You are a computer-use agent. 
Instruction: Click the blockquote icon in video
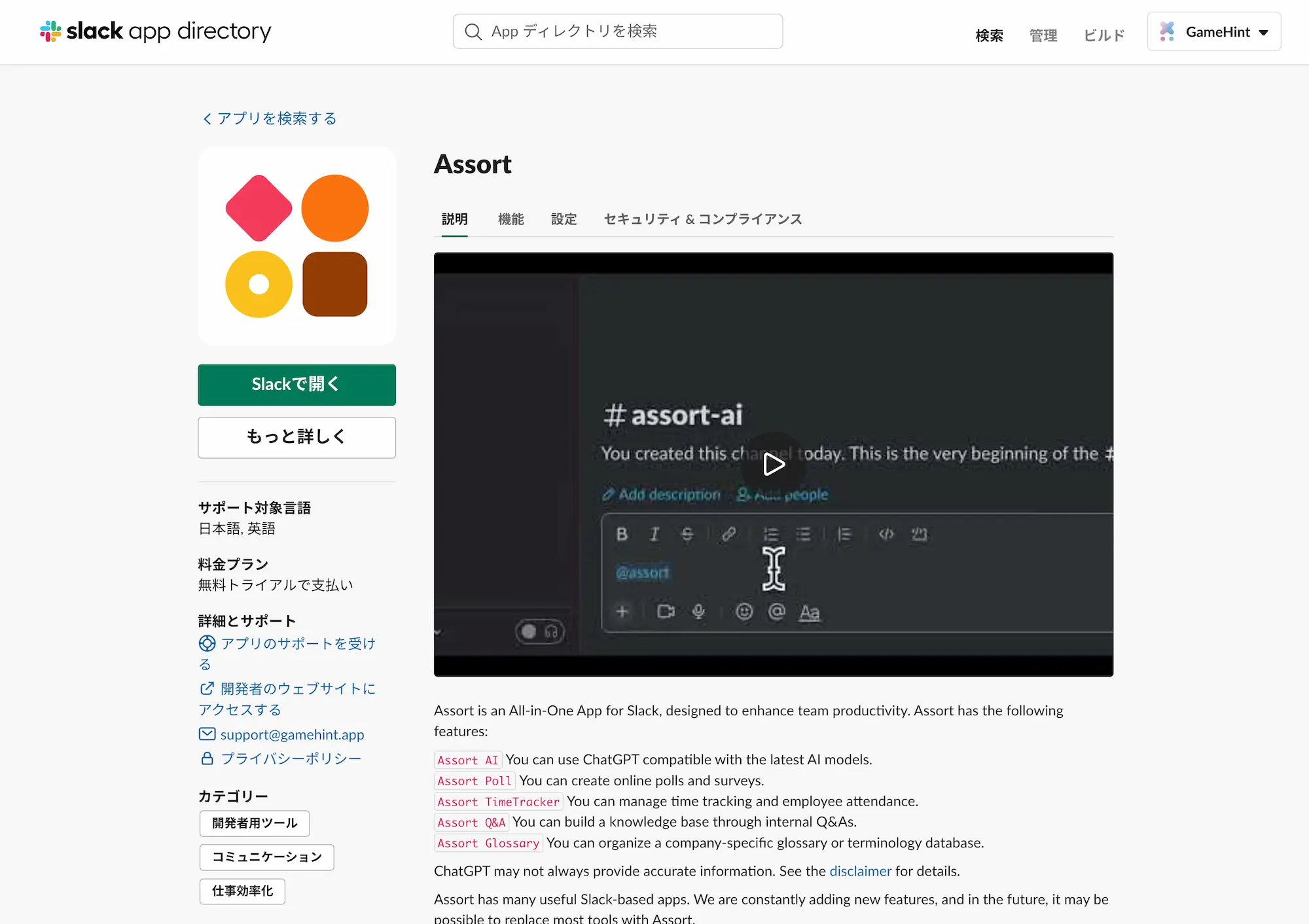pyautogui.click(x=844, y=534)
